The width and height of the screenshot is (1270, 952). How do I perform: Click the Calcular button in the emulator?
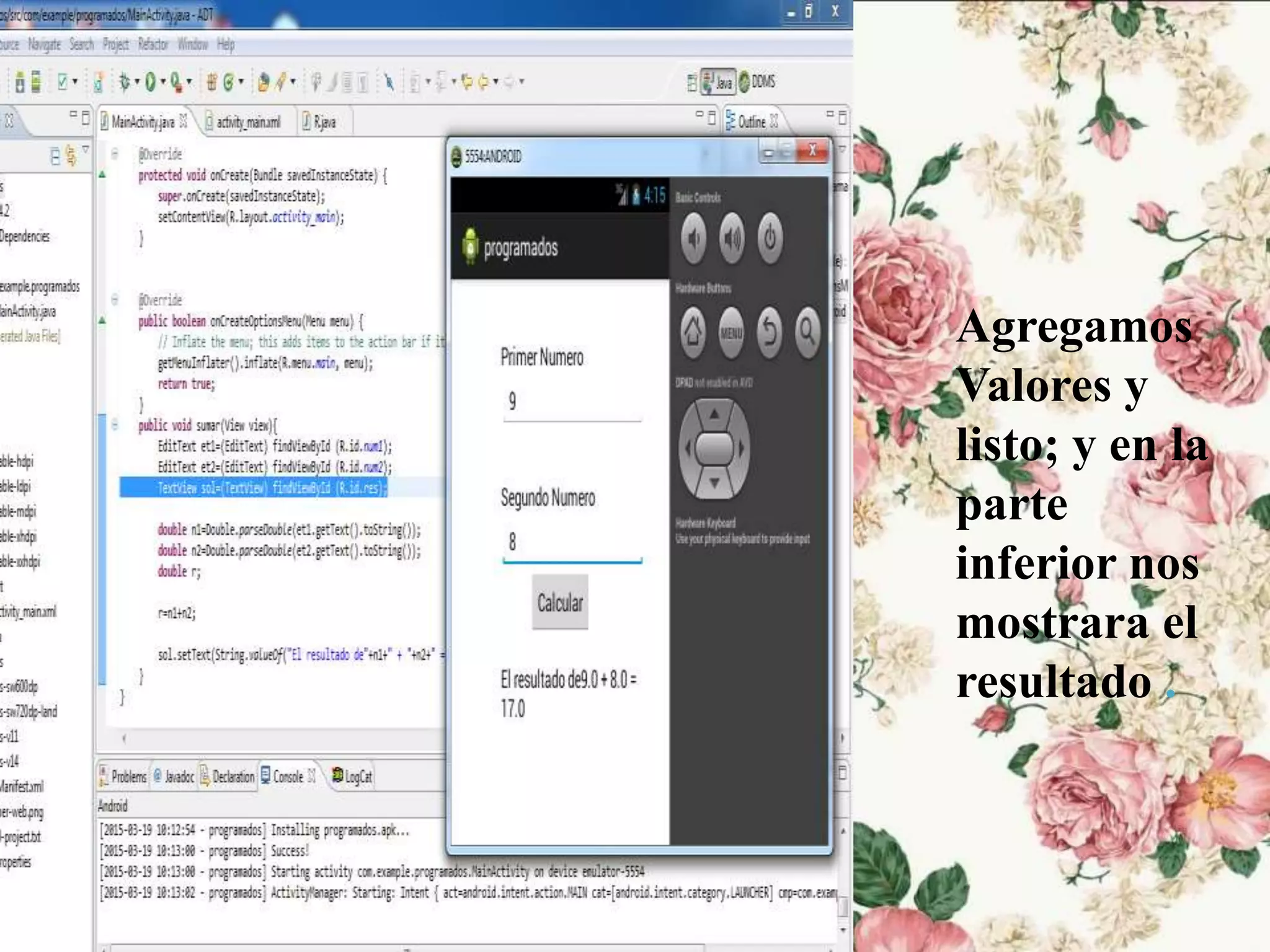559,602
